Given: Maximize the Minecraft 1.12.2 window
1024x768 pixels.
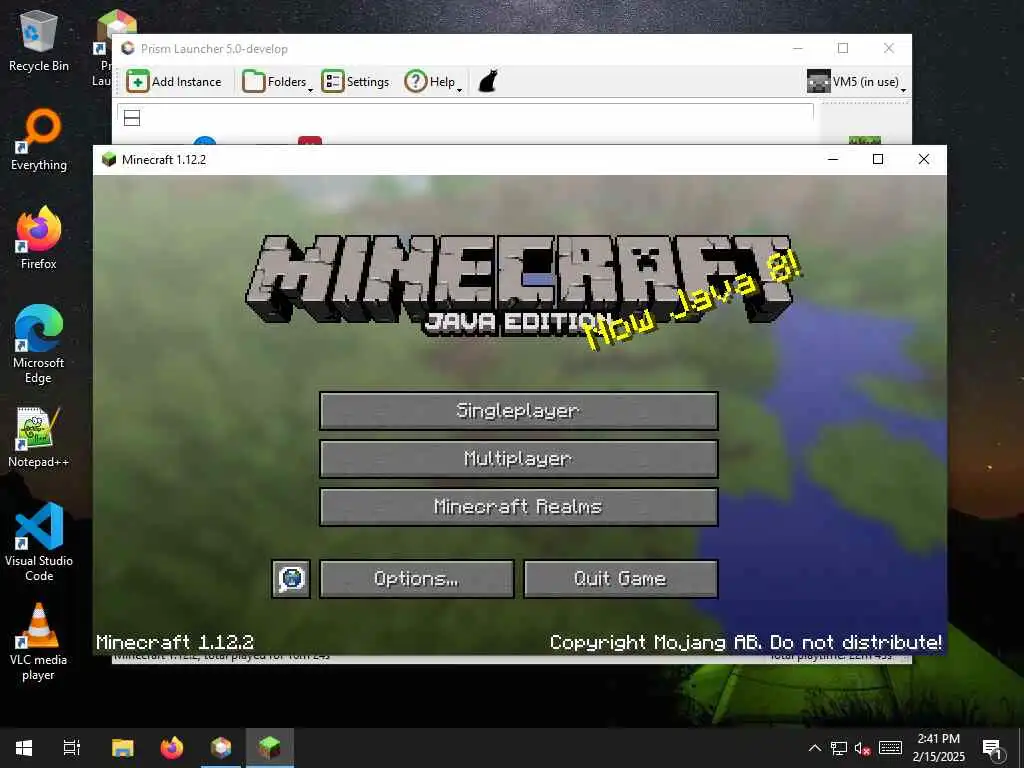Looking at the screenshot, I should tap(878, 159).
